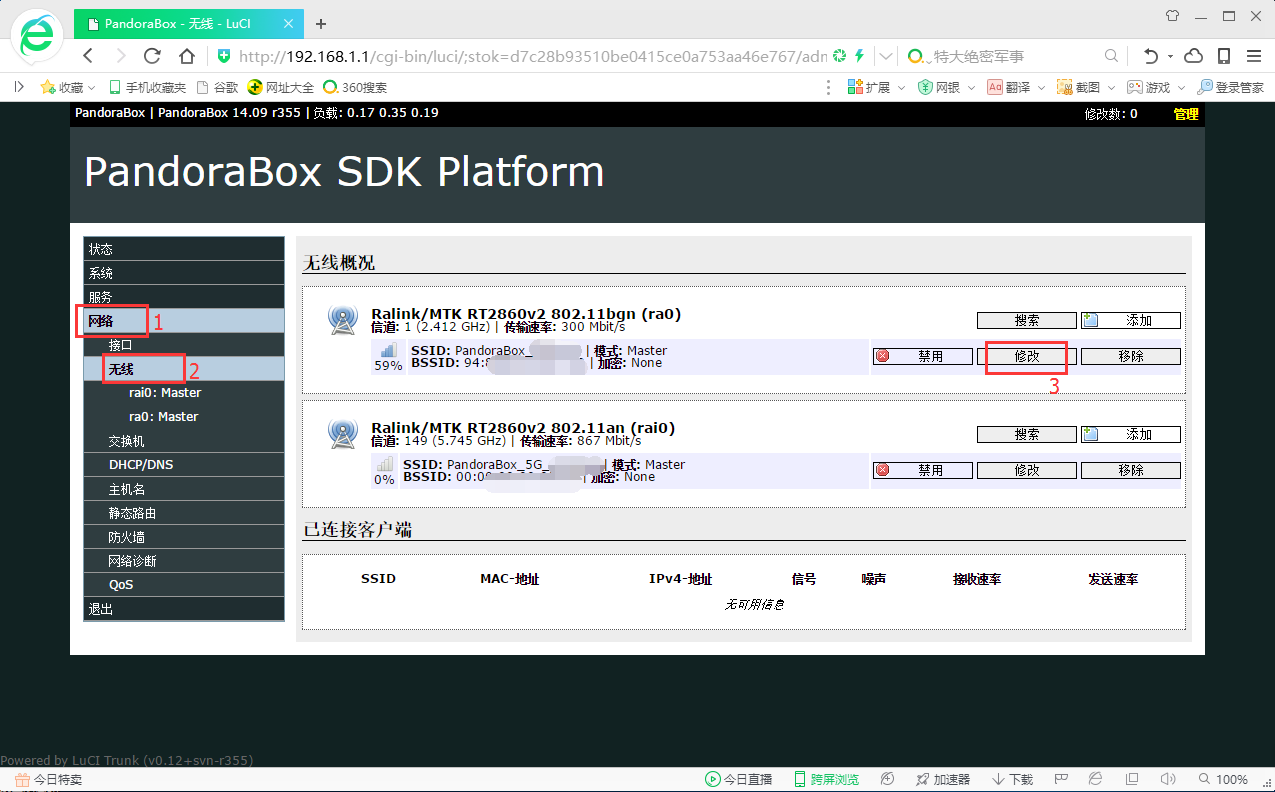Click 管理 admin link in top bar
The image size is (1275, 792).
1186,114
